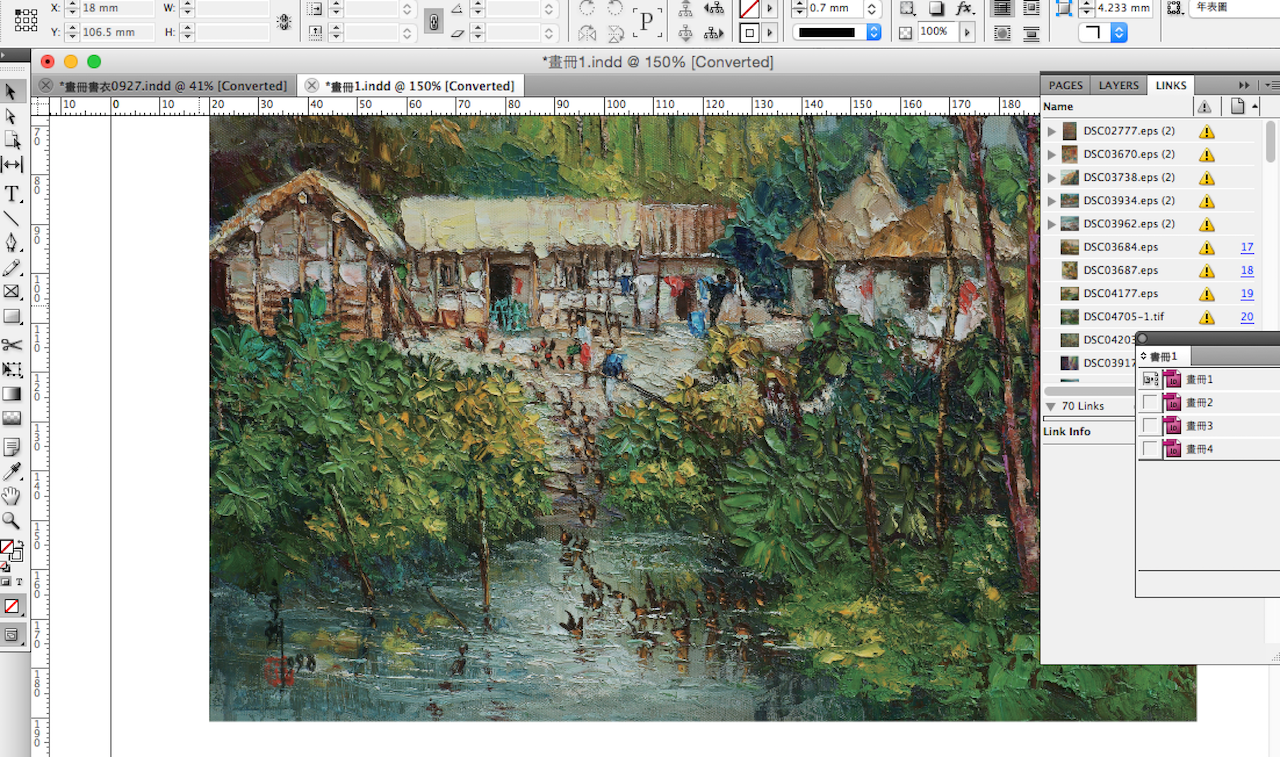Pick the Scissors tool
This screenshot has width=1280, height=757.
[x=12, y=345]
